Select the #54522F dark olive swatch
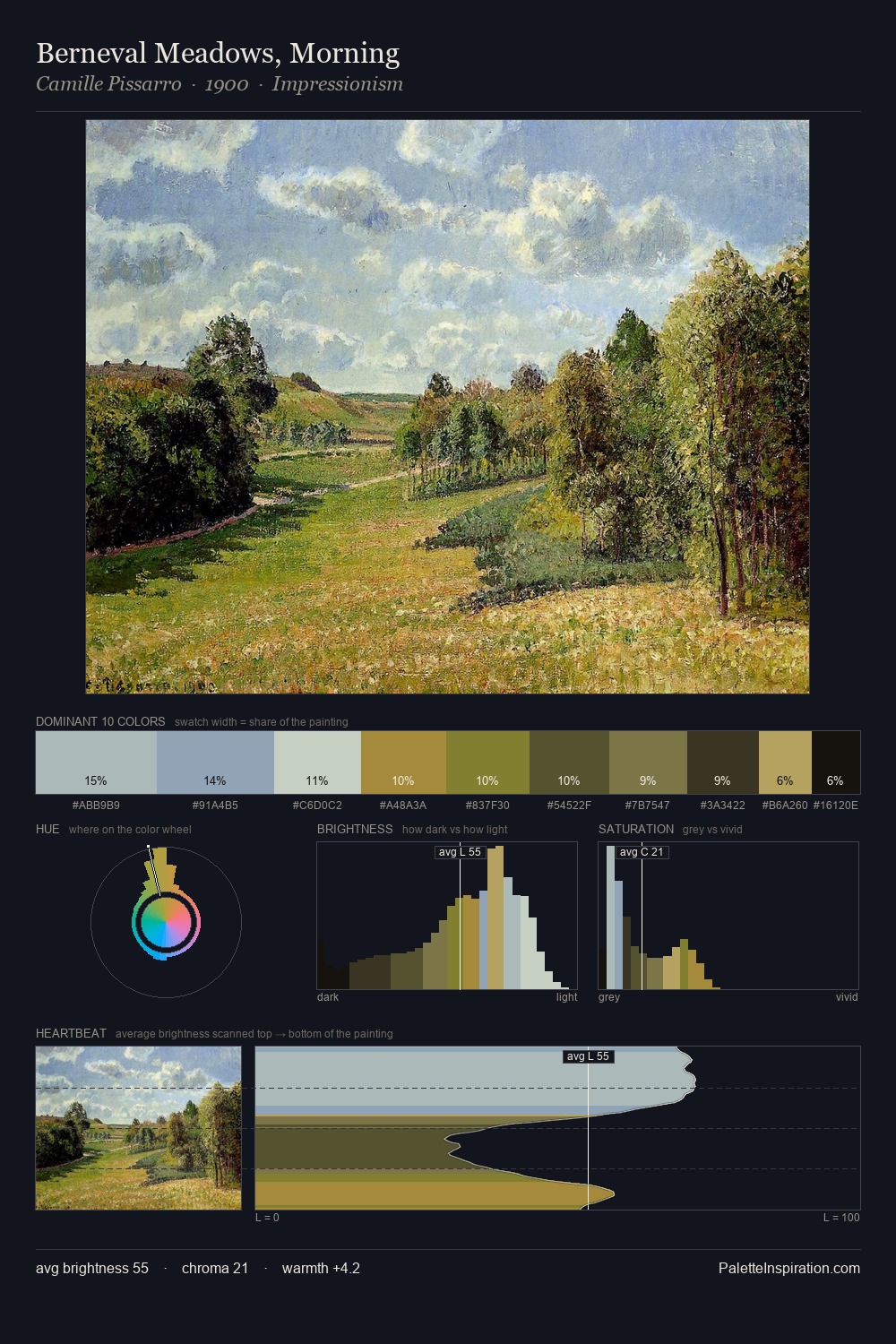Image resolution: width=896 pixels, height=1344 pixels. 569,762
